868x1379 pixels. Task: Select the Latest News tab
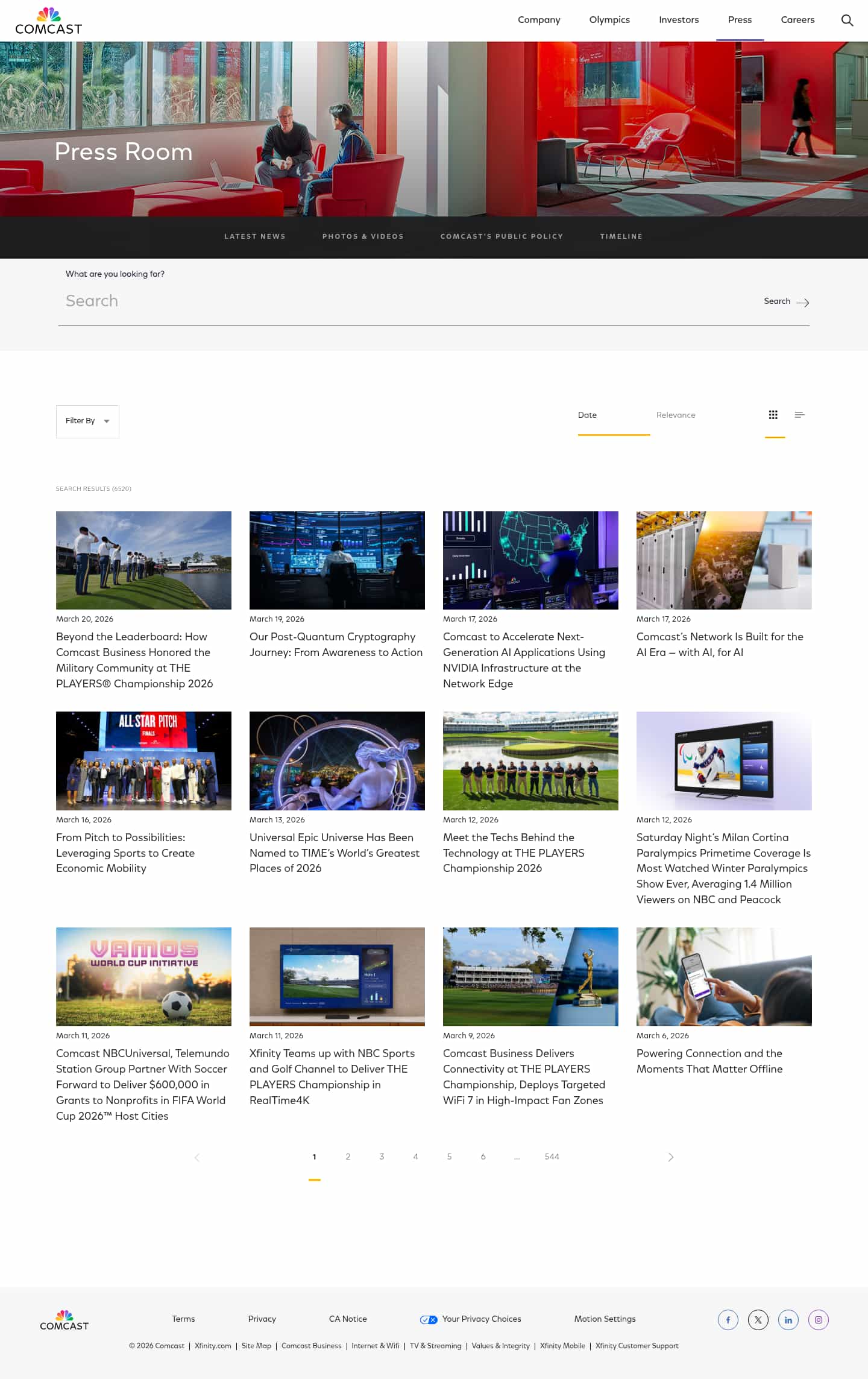coord(255,236)
